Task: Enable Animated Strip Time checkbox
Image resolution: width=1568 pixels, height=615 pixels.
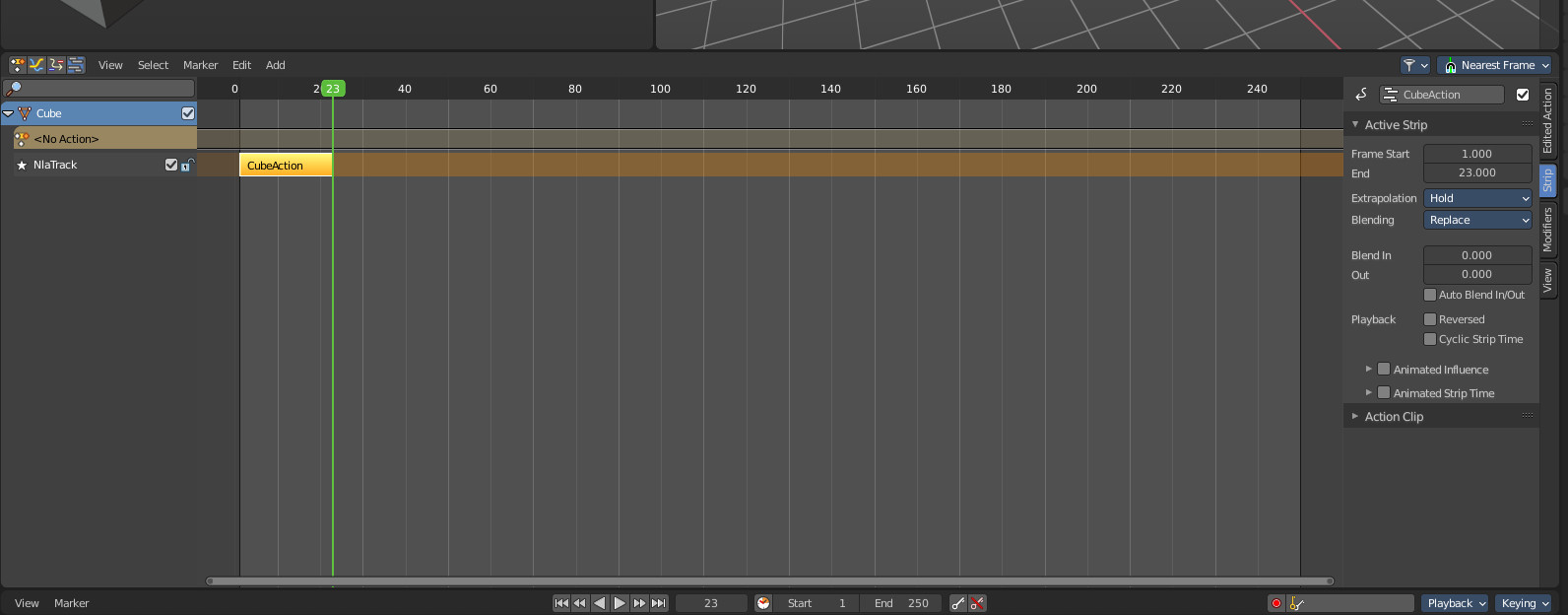Action: [x=1384, y=392]
